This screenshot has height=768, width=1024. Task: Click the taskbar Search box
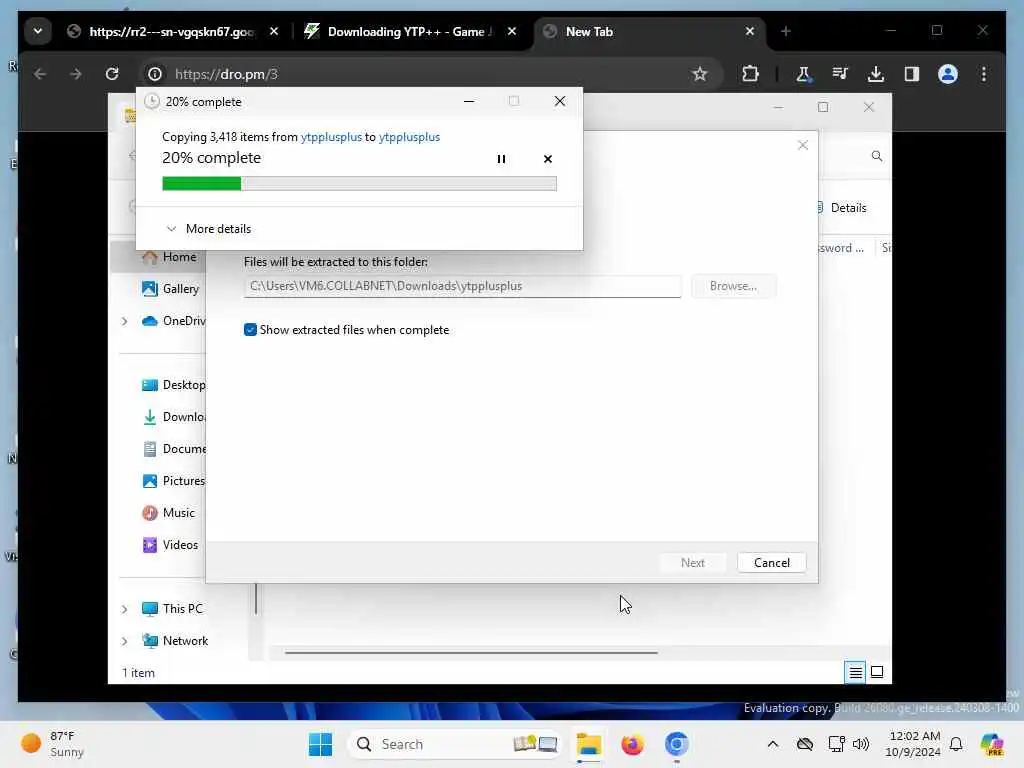(455, 744)
